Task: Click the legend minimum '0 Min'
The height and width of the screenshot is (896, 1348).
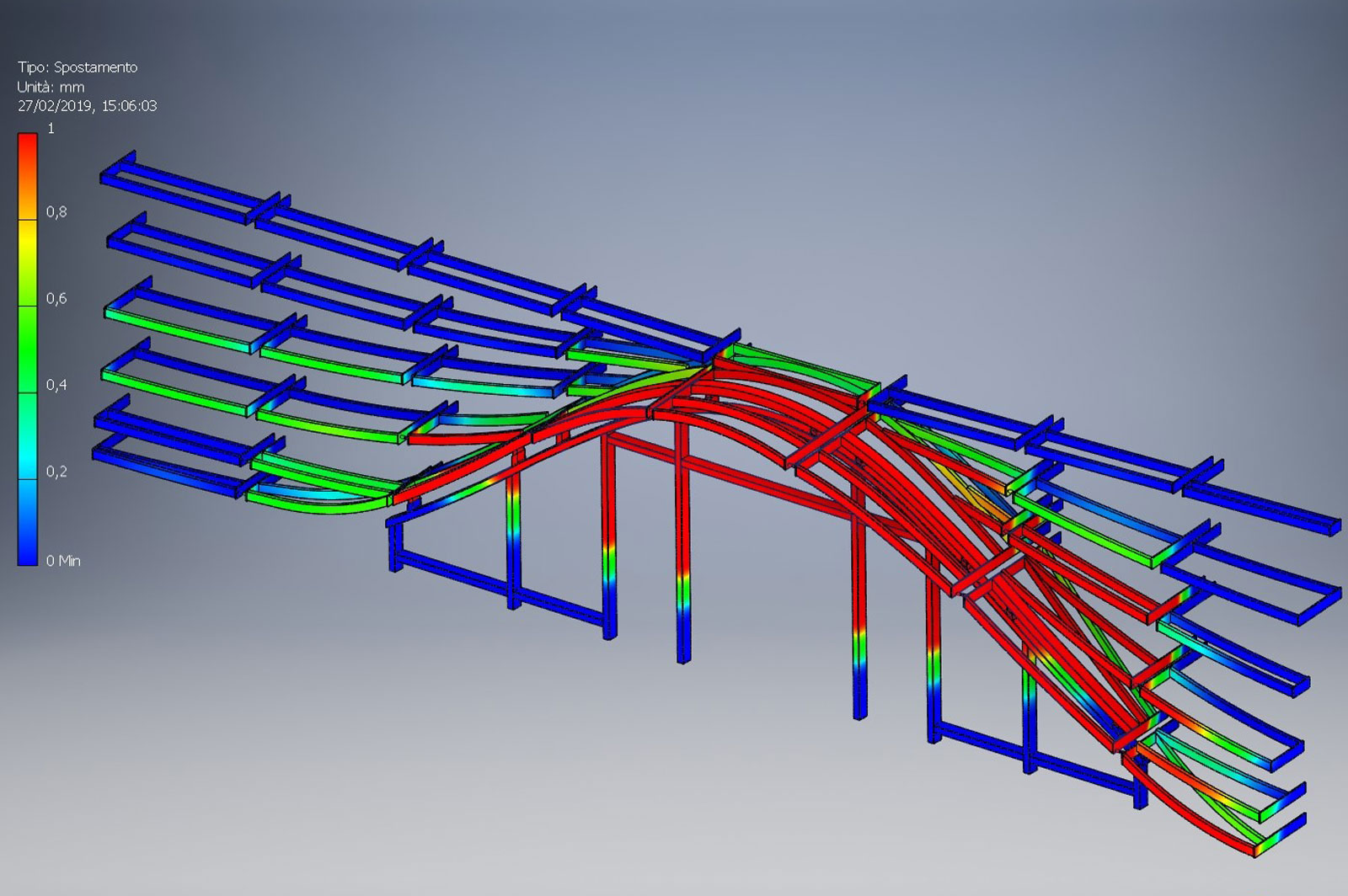Action: tap(63, 561)
